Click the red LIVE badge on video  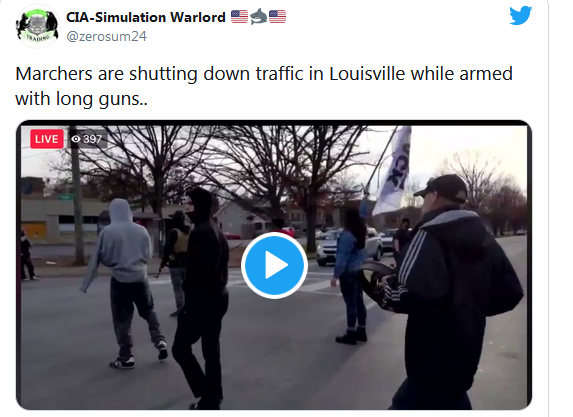click(47, 139)
